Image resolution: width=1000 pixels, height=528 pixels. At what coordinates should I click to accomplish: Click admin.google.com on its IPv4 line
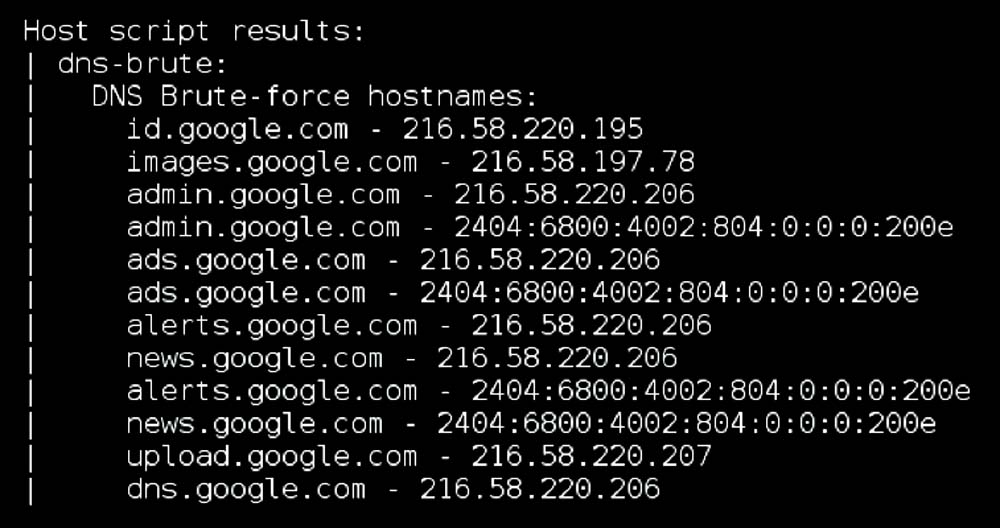(263, 194)
